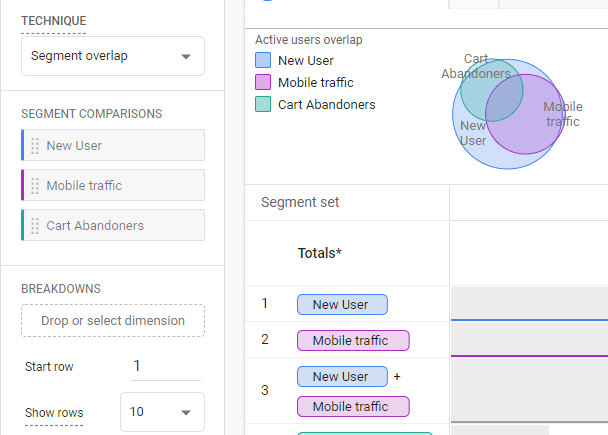Image resolution: width=608 pixels, height=435 pixels.
Task: Click the purple Mobile traffic legend square
Action: click(263, 83)
